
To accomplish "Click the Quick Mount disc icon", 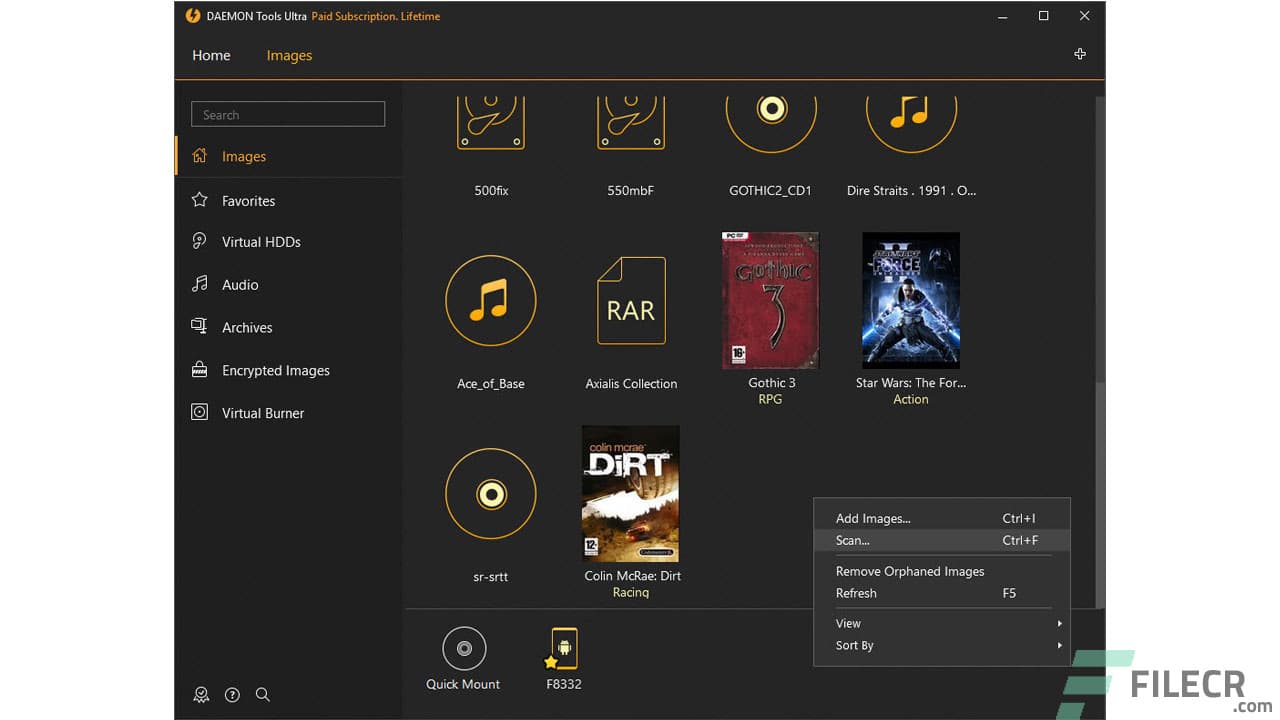I will pos(463,647).
